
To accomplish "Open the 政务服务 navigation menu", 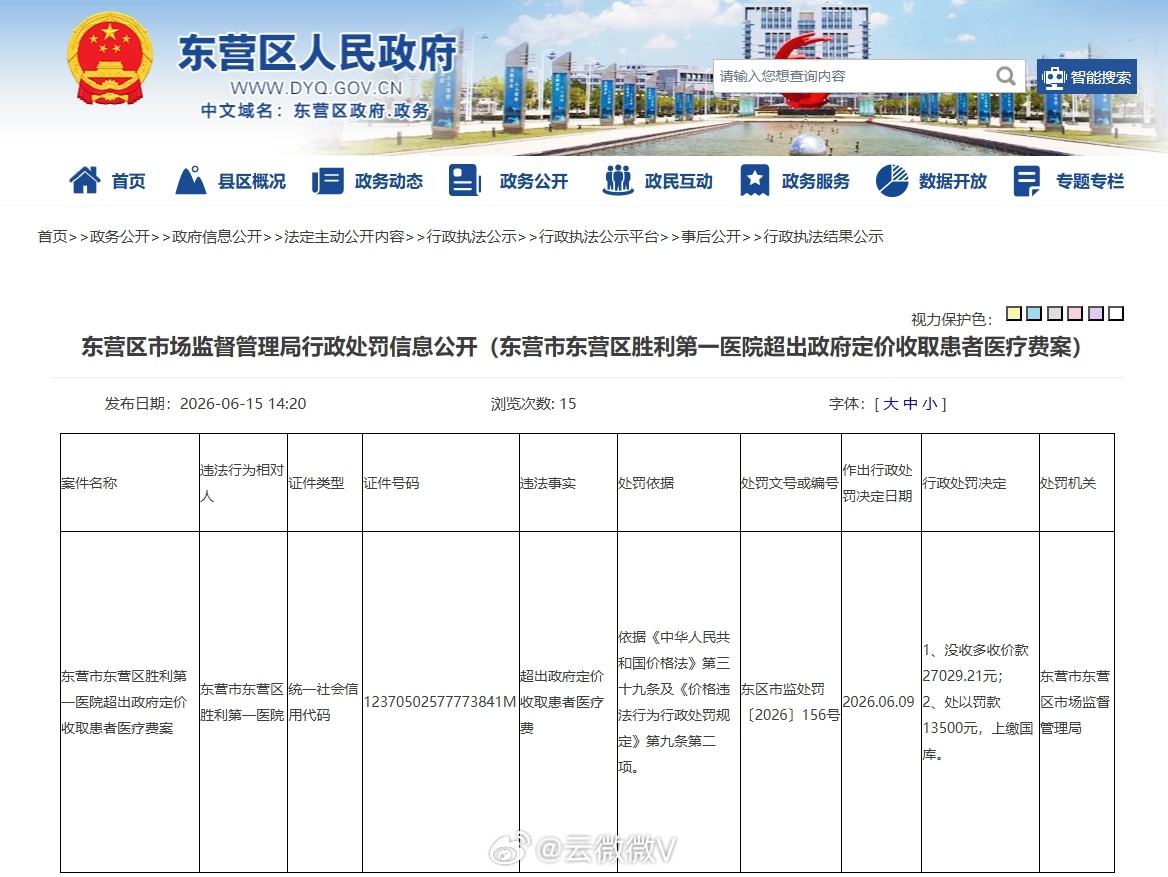I will [x=816, y=181].
